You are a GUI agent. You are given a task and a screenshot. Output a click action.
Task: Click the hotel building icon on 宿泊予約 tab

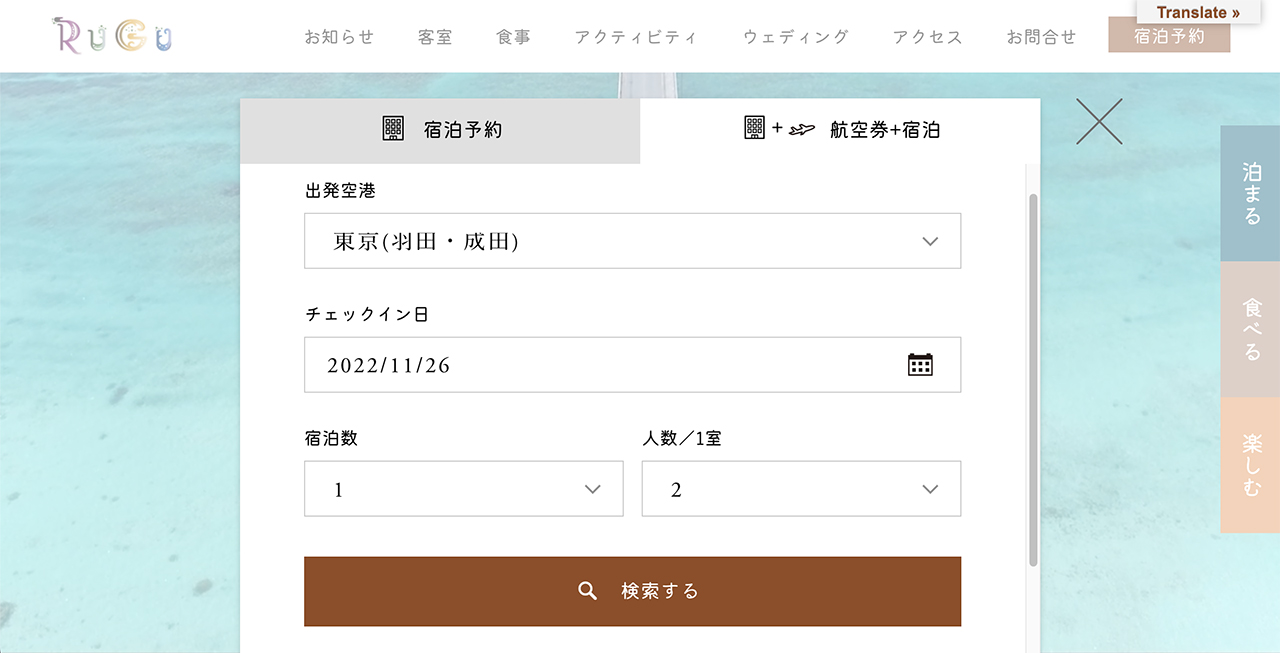[x=393, y=129]
